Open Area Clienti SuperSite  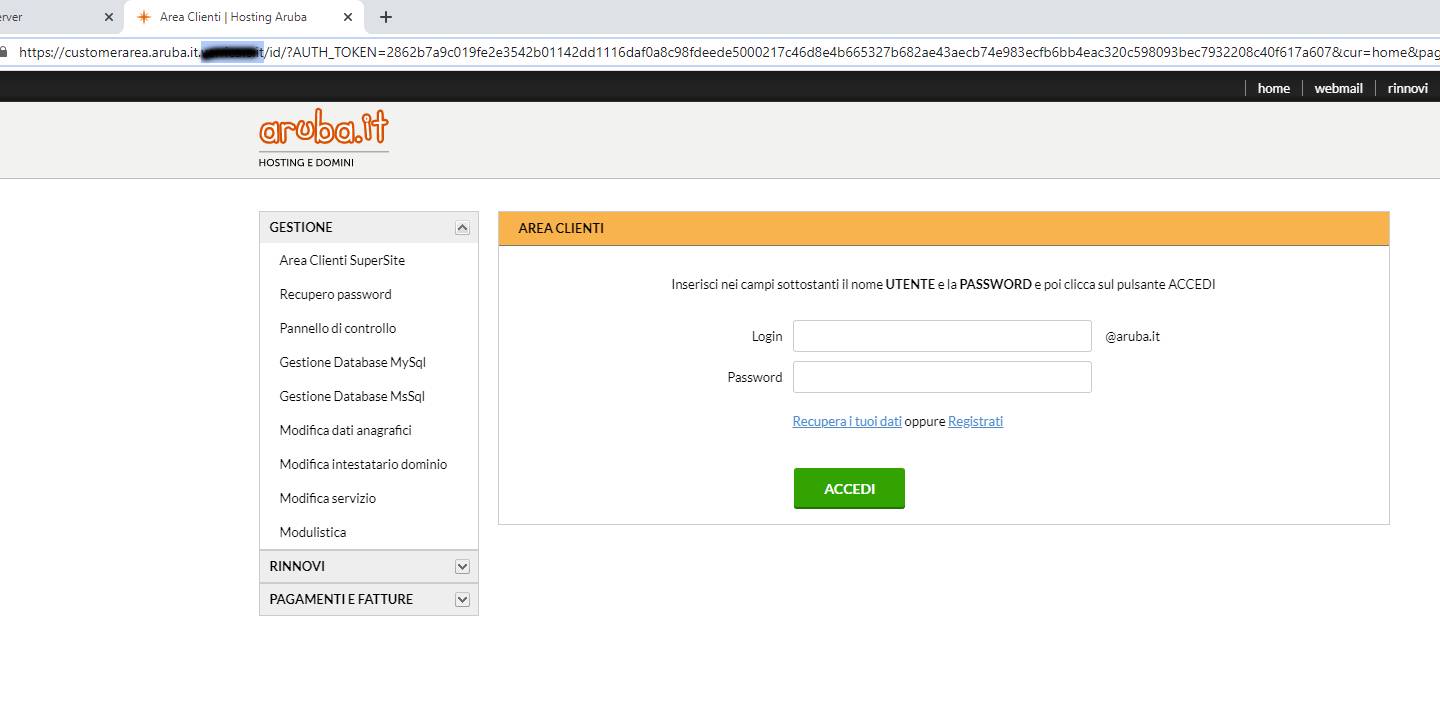click(342, 261)
